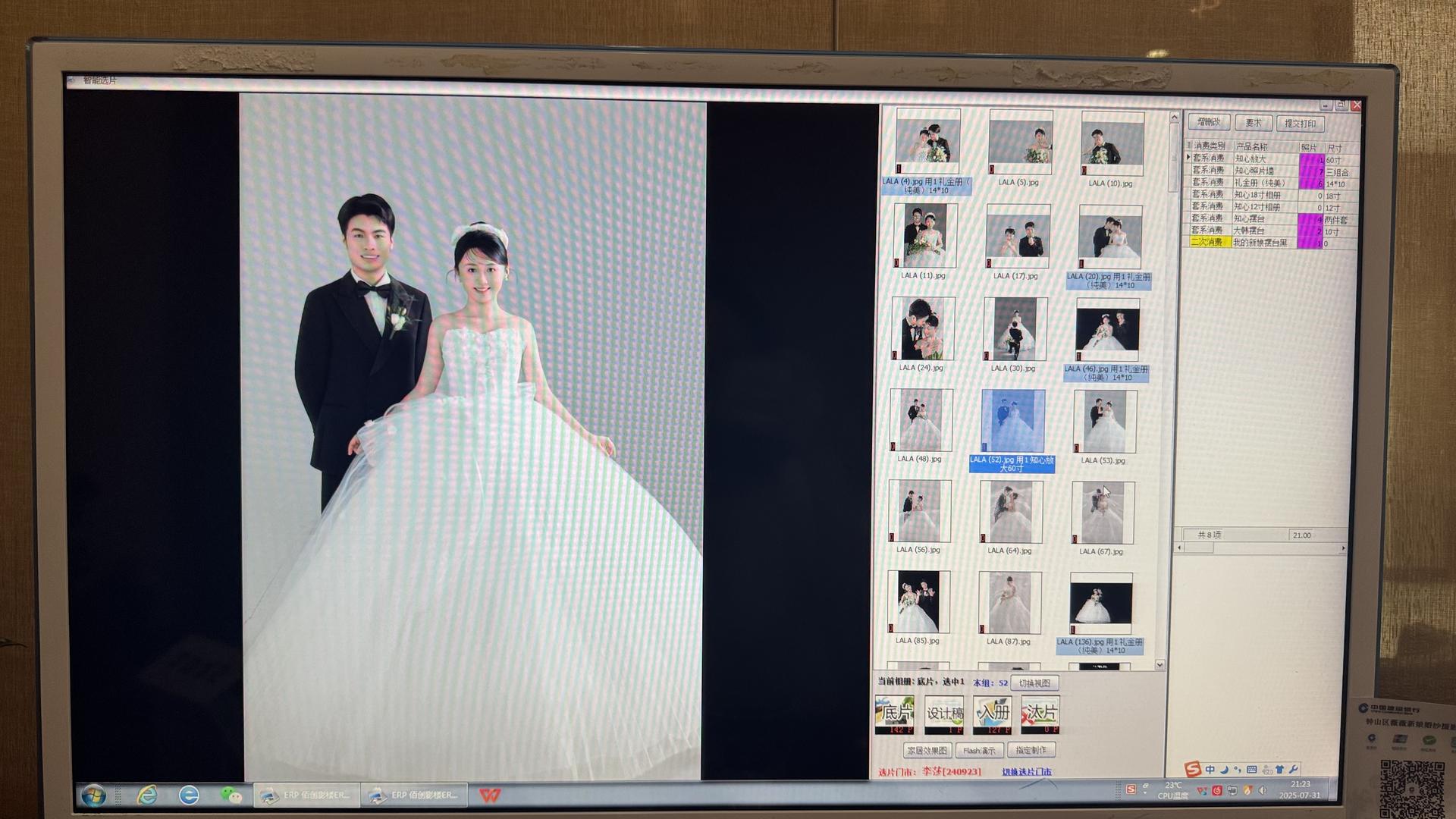Select thumbnail LALA (24).jpg
The width and height of the screenshot is (1456, 819).
(x=923, y=328)
